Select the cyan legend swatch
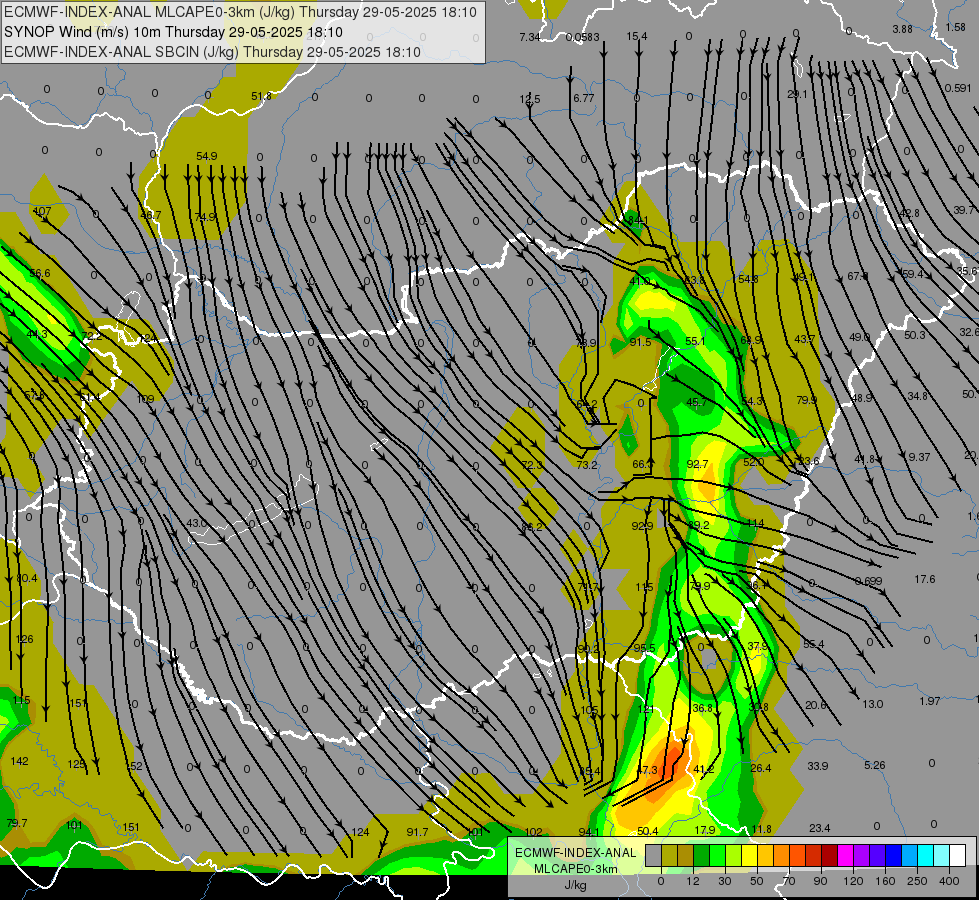Viewport: 979px width, 900px height. (x=925, y=856)
